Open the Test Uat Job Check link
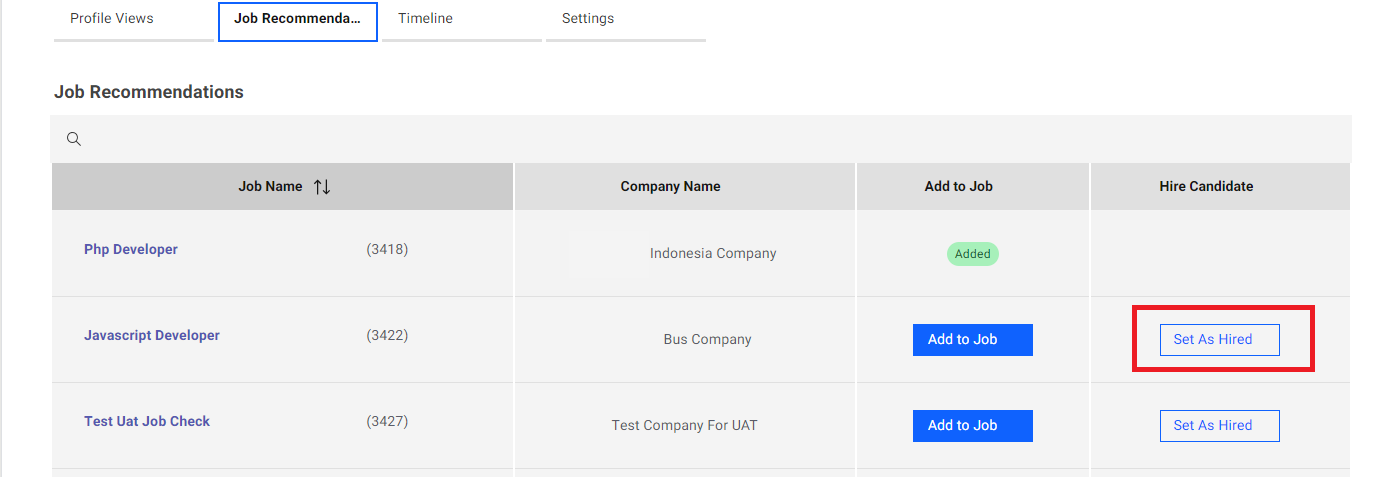 point(147,422)
